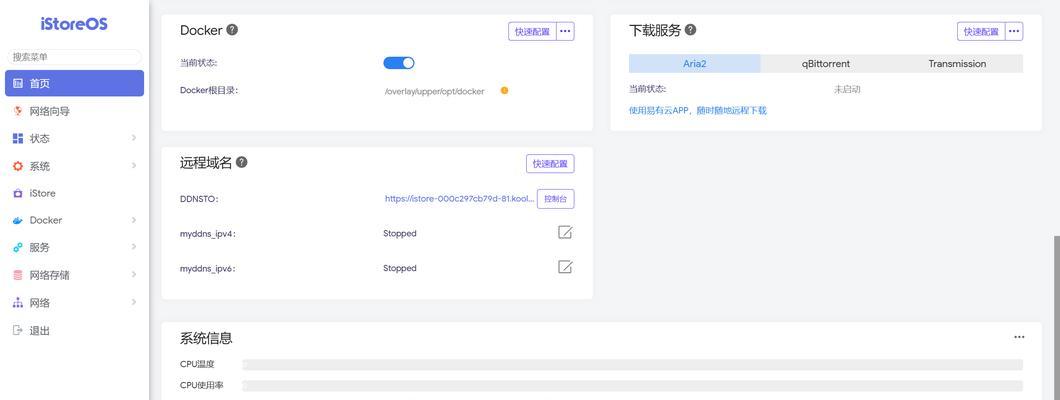Click the /overlay/upper/opt/docker path text

[434, 91]
